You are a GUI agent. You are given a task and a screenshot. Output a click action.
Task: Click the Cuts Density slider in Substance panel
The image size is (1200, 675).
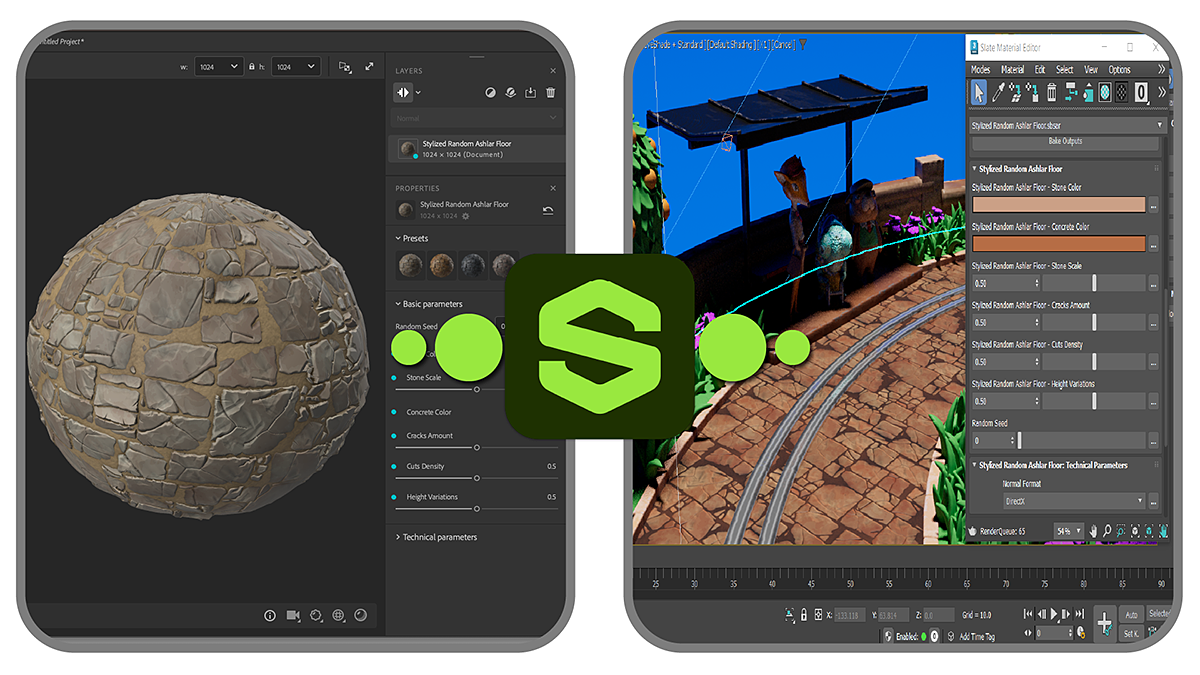(x=476, y=478)
